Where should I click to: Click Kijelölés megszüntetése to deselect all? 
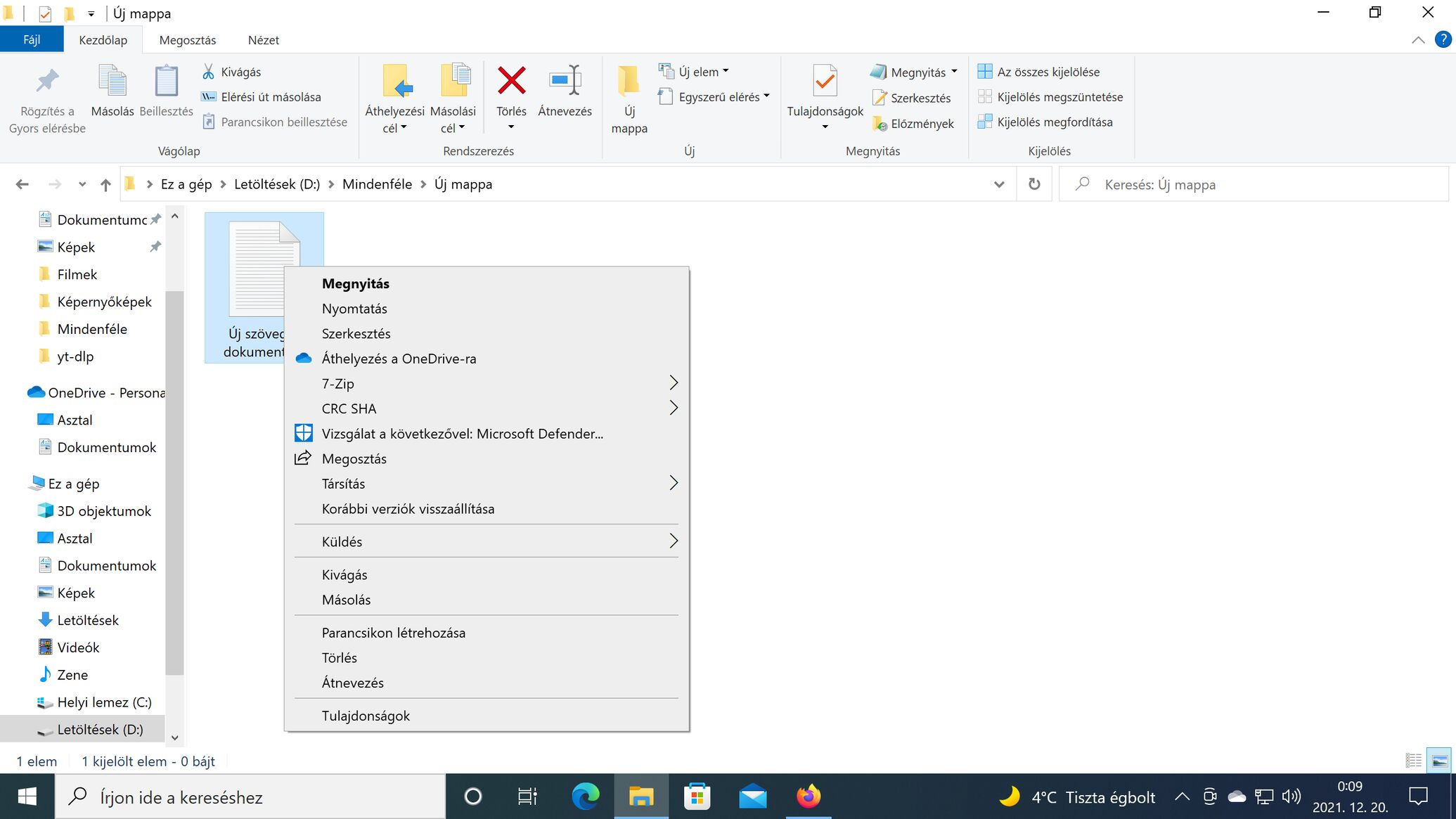click(x=1059, y=97)
